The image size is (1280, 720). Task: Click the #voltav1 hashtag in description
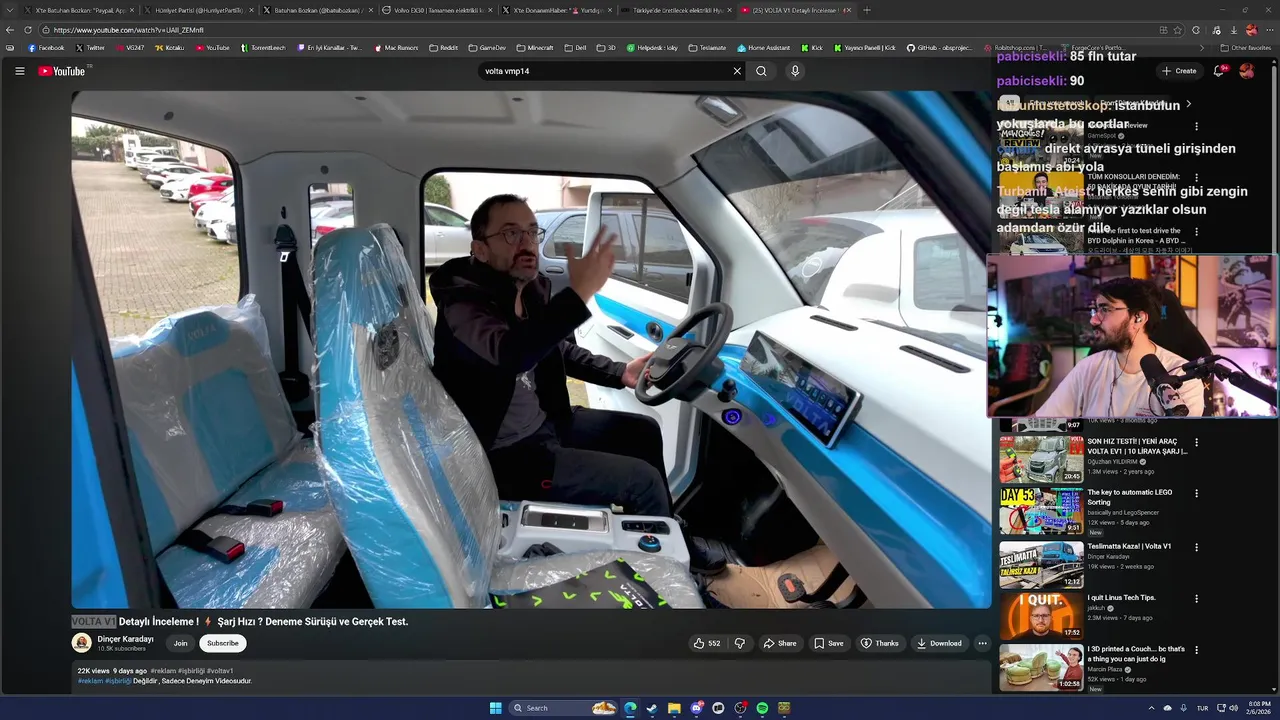(x=220, y=671)
